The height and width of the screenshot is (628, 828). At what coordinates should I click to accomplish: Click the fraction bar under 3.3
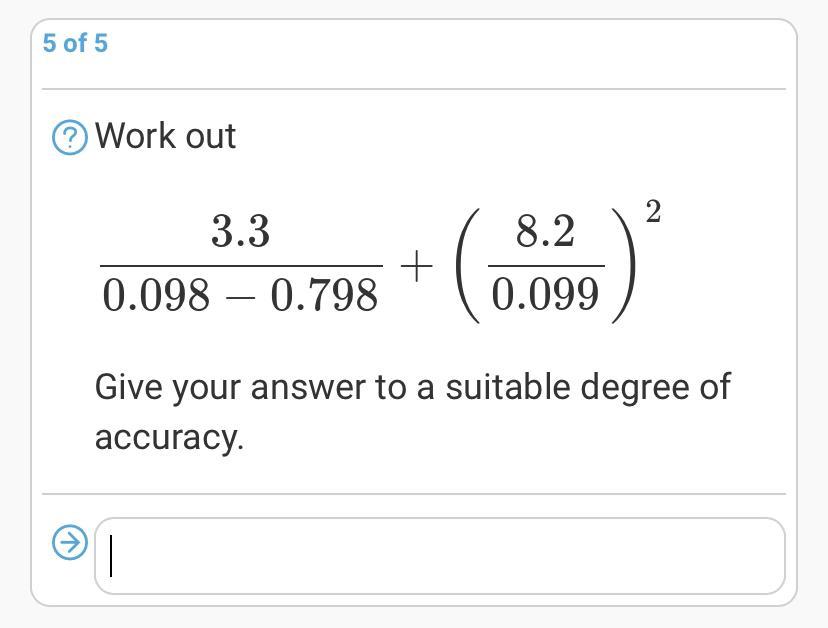click(241, 266)
